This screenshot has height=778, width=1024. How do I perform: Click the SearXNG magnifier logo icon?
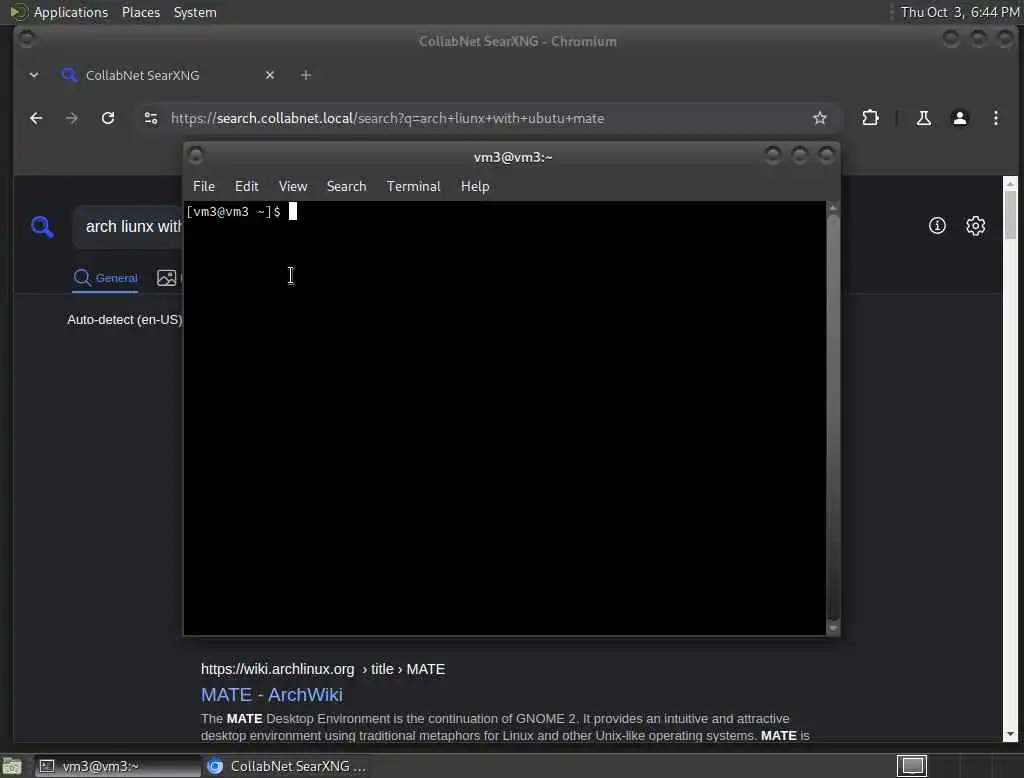[42, 227]
